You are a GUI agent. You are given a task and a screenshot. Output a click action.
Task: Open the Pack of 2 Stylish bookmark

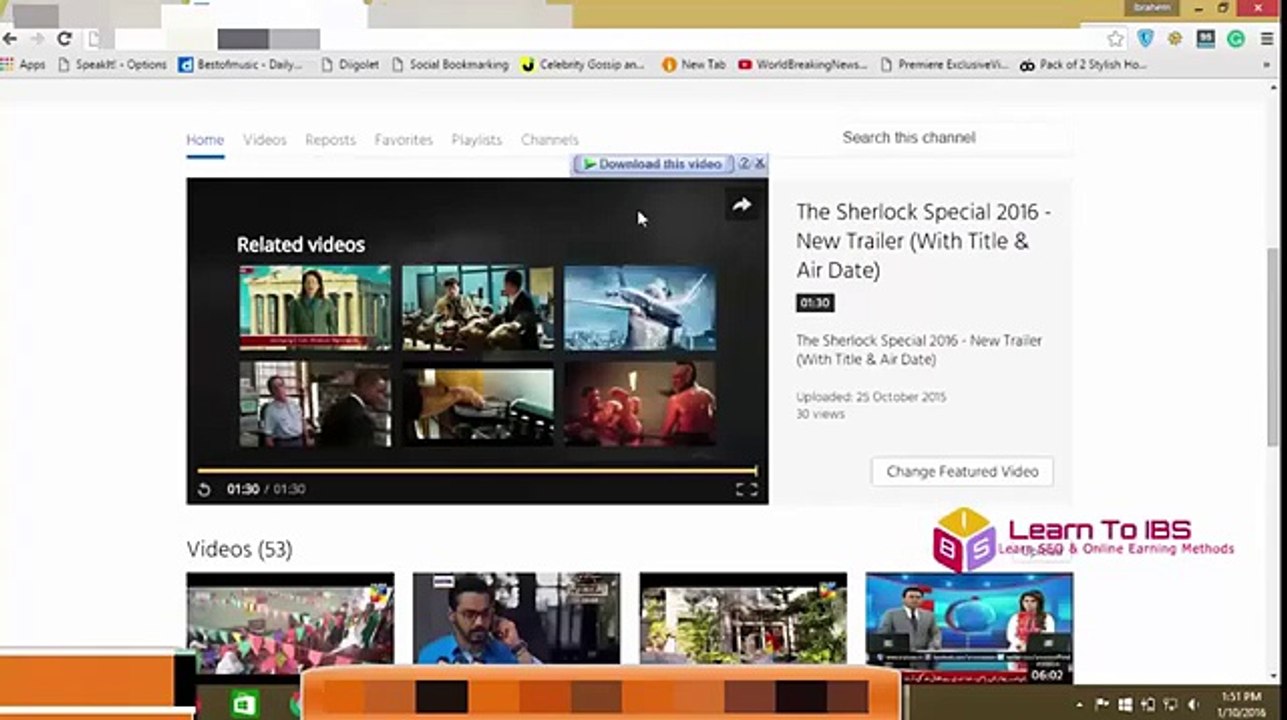click(x=1083, y=65)
